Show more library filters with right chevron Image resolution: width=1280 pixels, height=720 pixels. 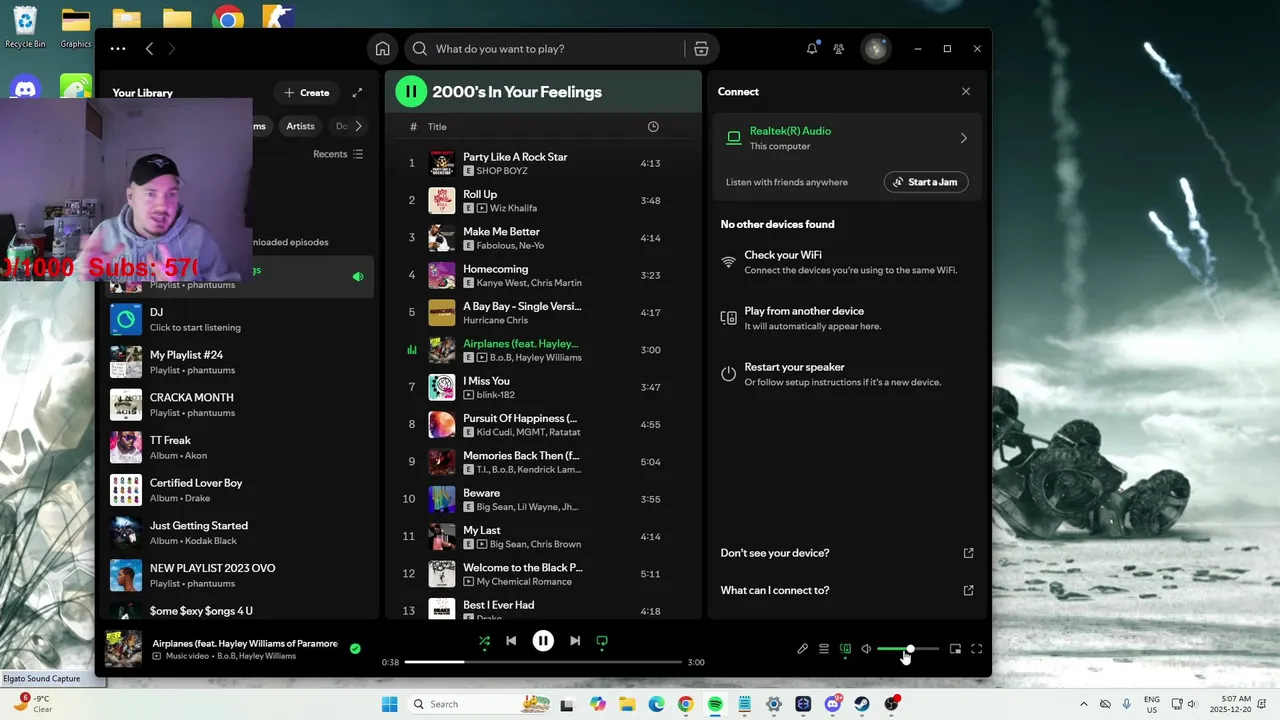tap(358, 126)
